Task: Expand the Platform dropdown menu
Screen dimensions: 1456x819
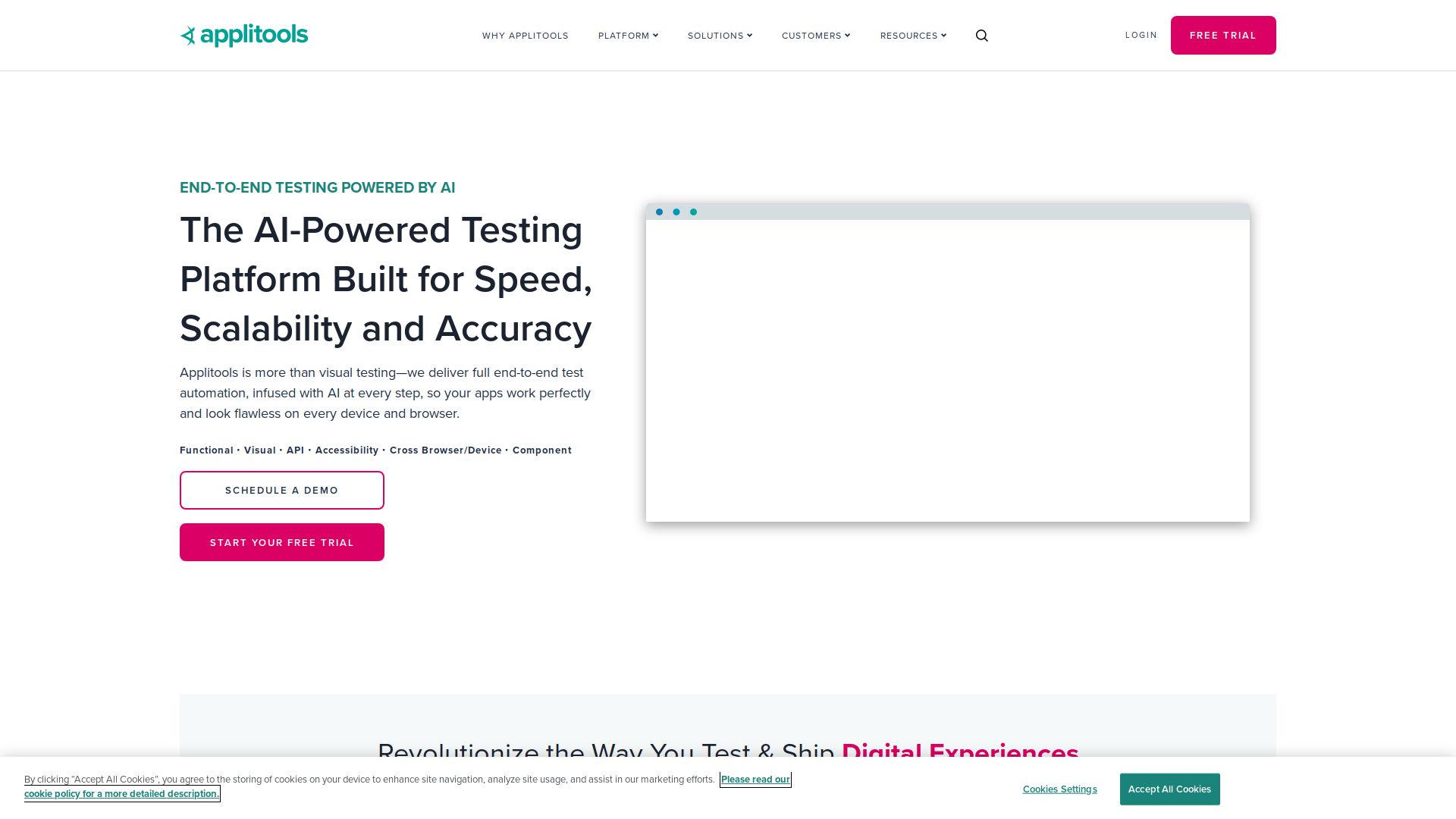Action: point(628,36)
